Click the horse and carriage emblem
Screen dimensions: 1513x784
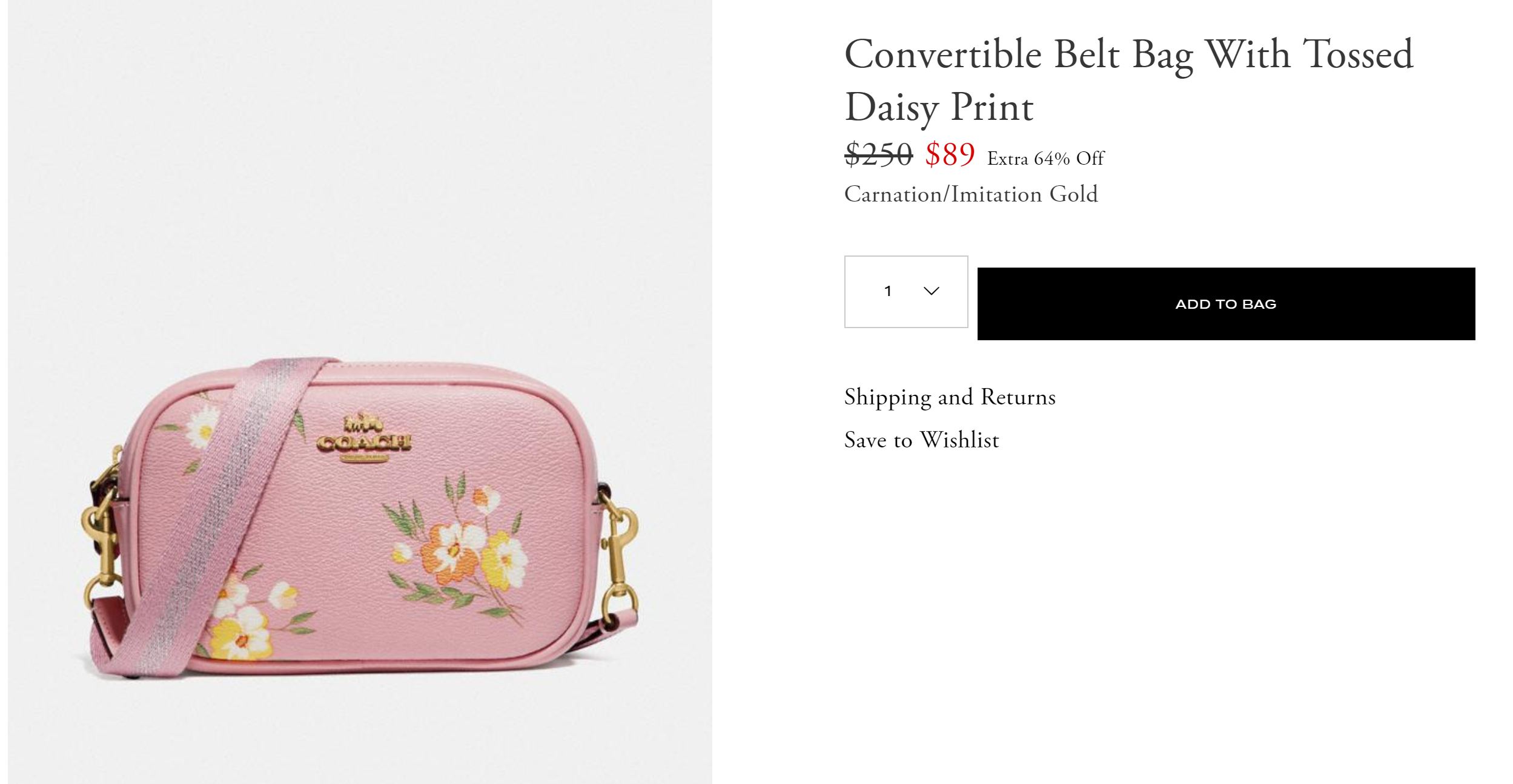click(363, 424)
